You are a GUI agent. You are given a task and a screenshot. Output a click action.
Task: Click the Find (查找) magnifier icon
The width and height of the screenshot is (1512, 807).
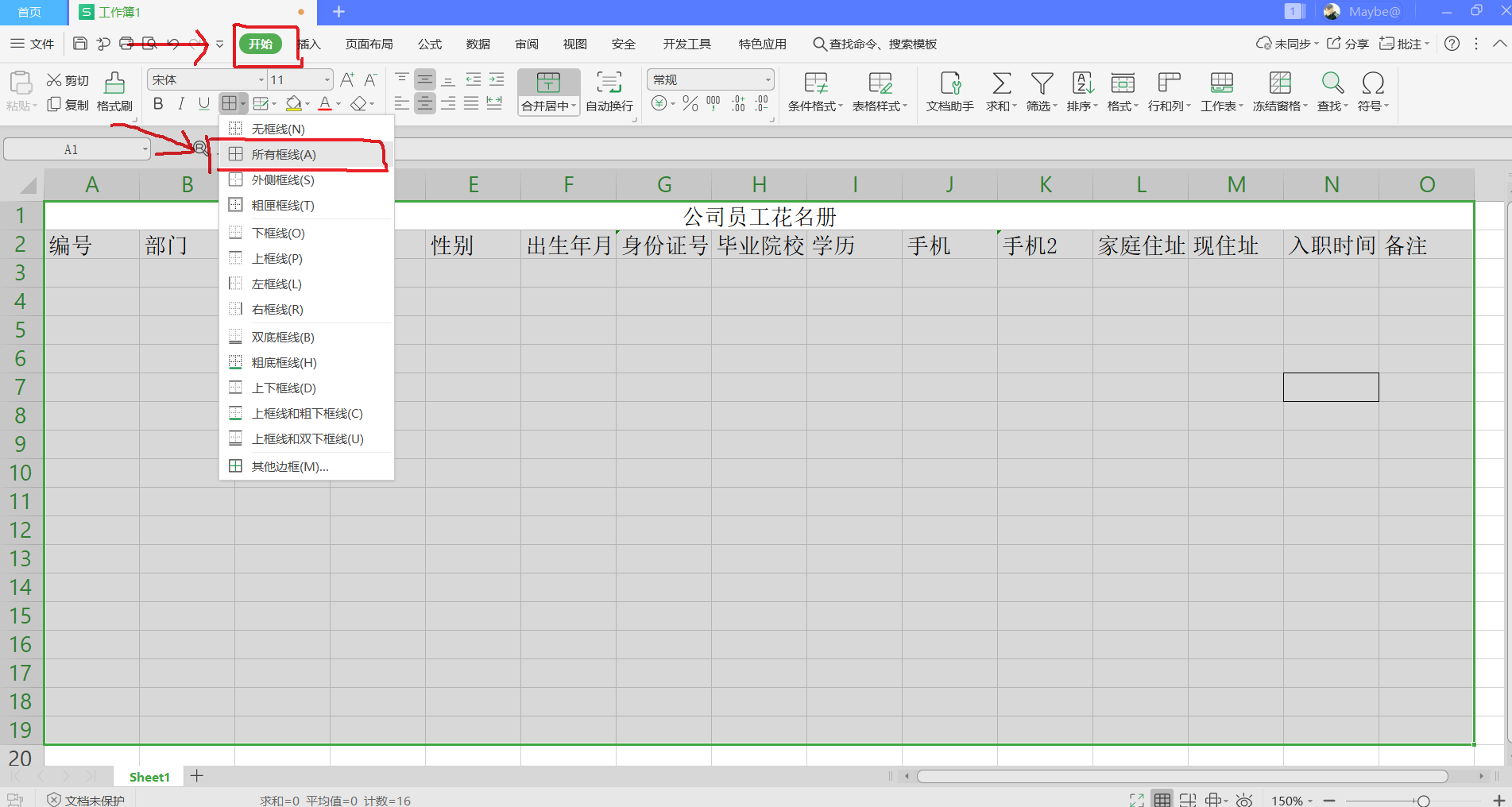1332,83
